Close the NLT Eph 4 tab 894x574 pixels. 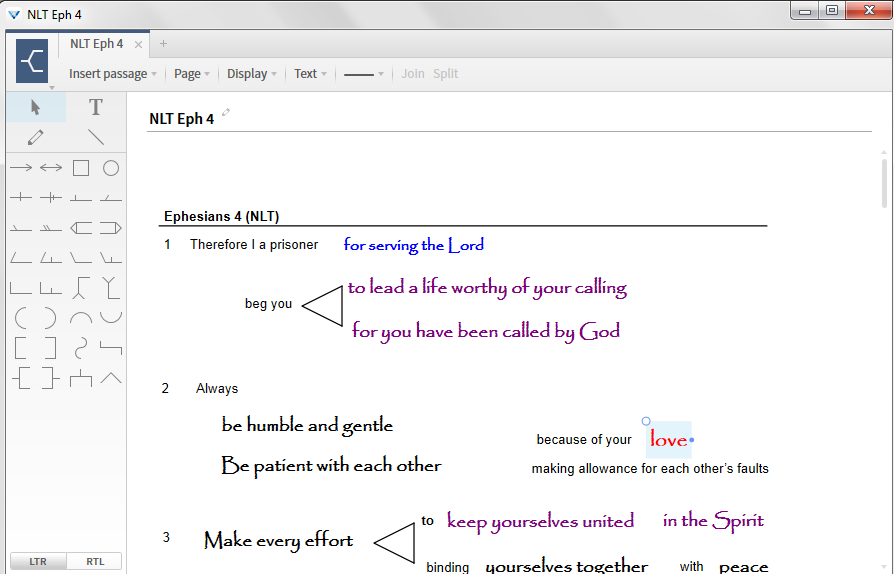(139, 44)
